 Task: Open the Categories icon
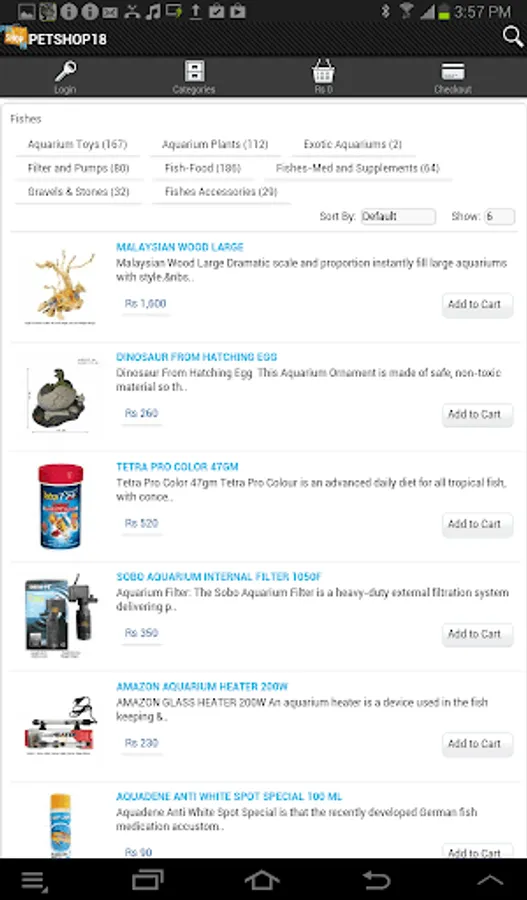point(194,77)
